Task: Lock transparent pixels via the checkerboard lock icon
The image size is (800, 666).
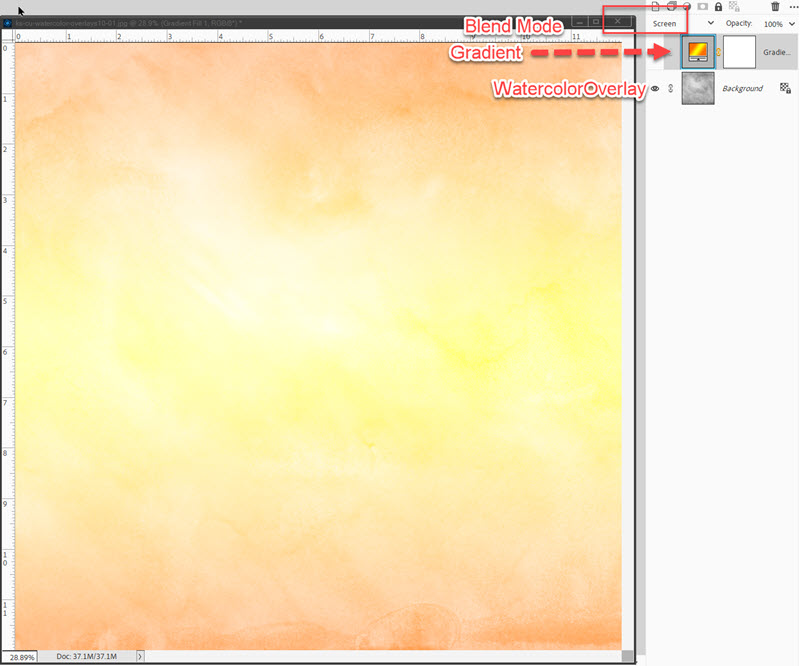Action: click(734, 6)
